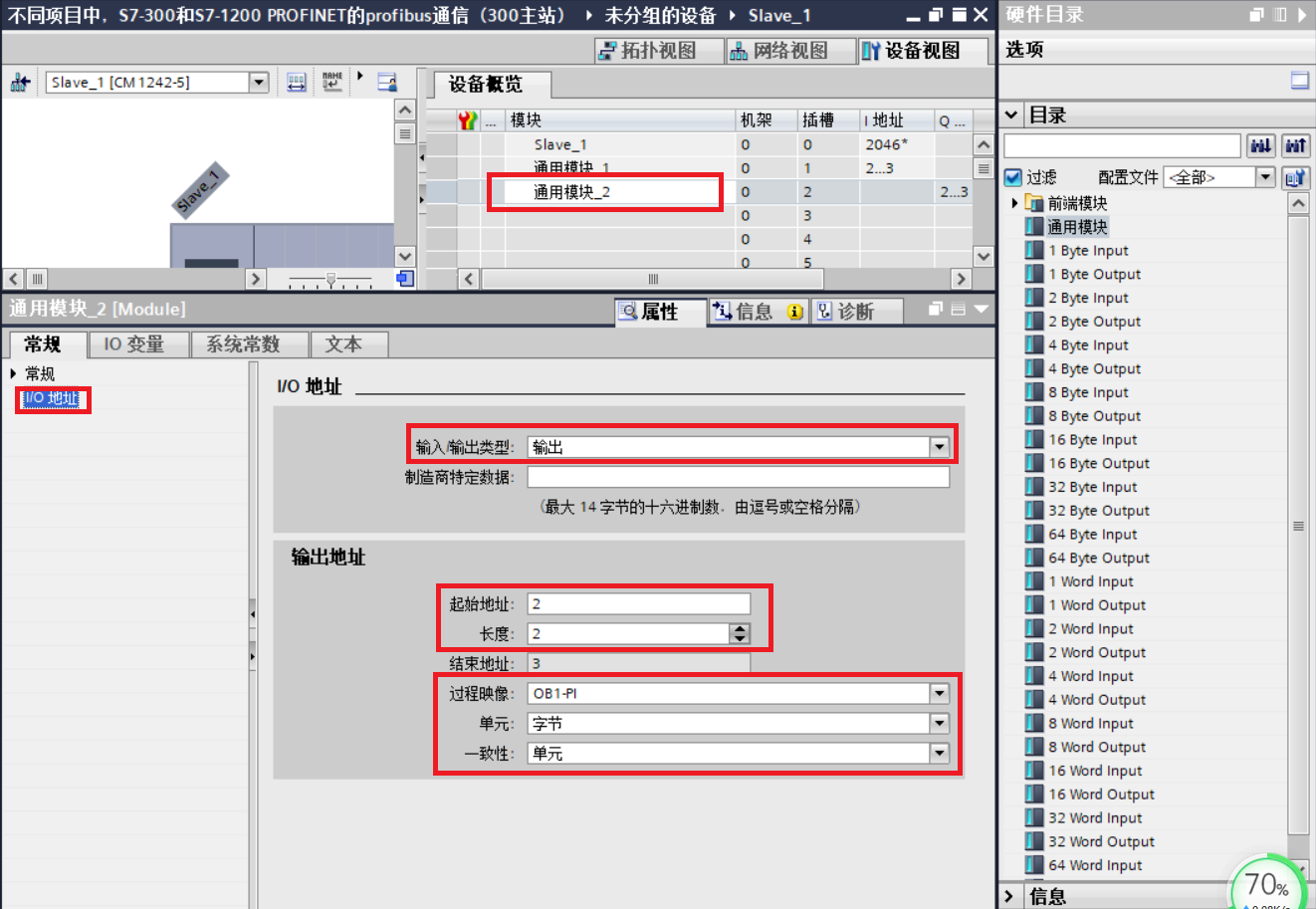Select 通用模块_2 row in device overview
1316x909 pixels.
[x=697, y=192]
